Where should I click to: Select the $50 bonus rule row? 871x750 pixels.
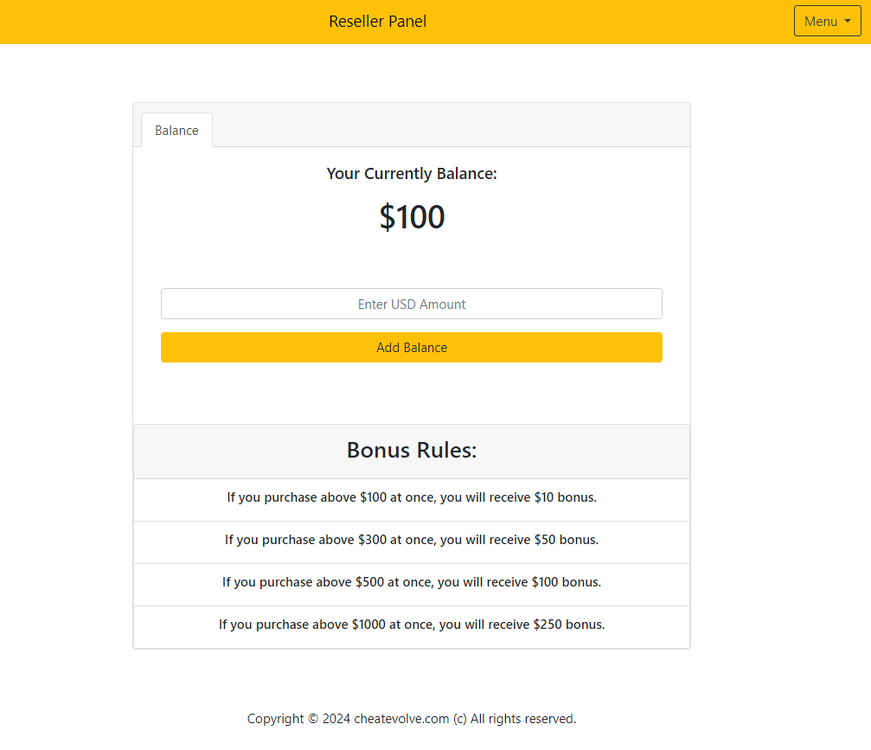coord(411,540)
